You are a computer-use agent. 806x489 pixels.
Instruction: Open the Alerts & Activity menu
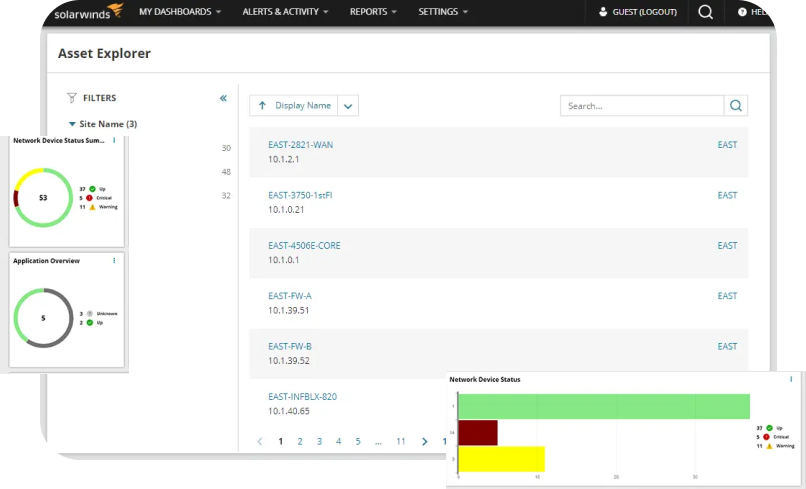pos(285,12)
